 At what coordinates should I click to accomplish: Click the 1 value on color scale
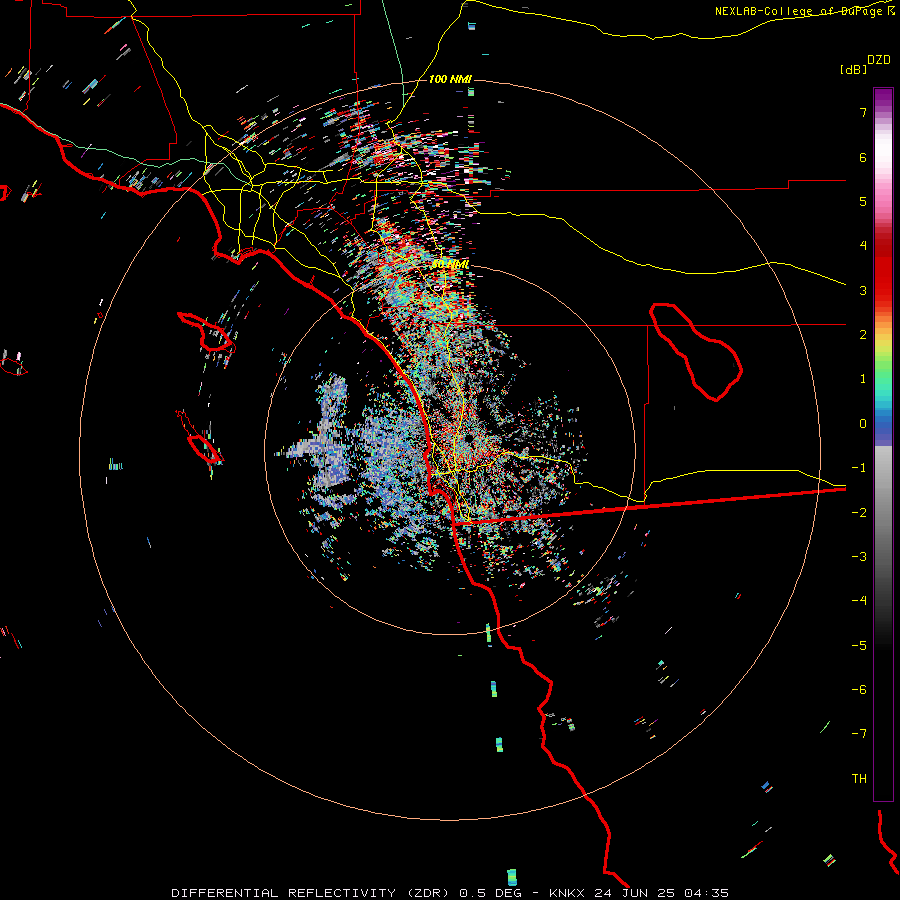pyautogui.click(x=863, y=379)
